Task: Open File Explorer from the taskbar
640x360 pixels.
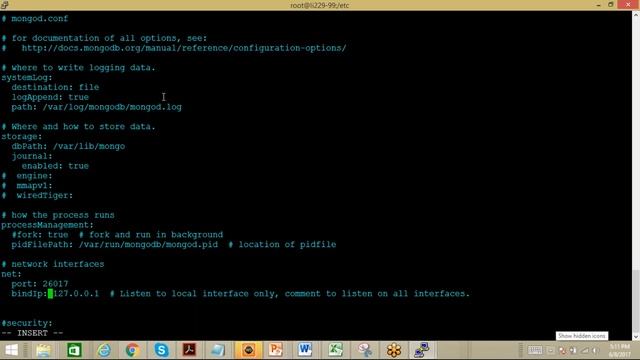Action: [43, 350]
